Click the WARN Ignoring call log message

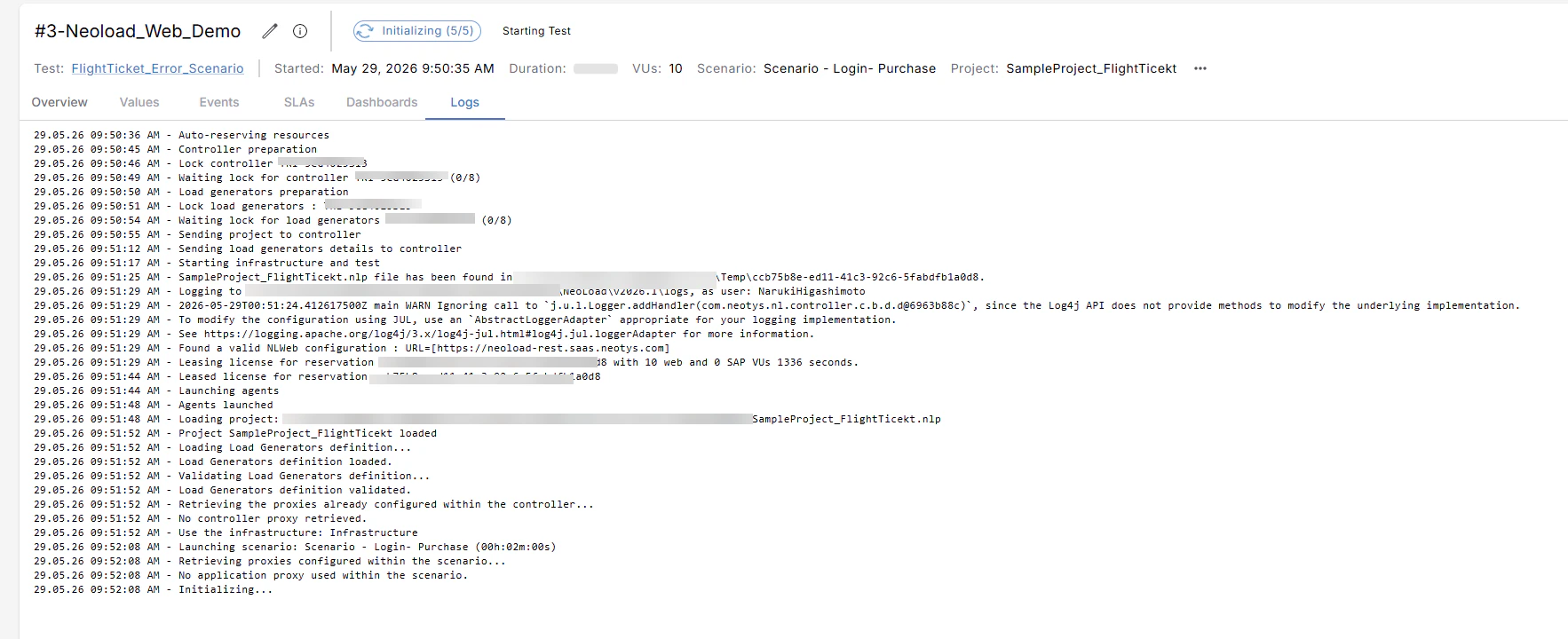(777, 305)
